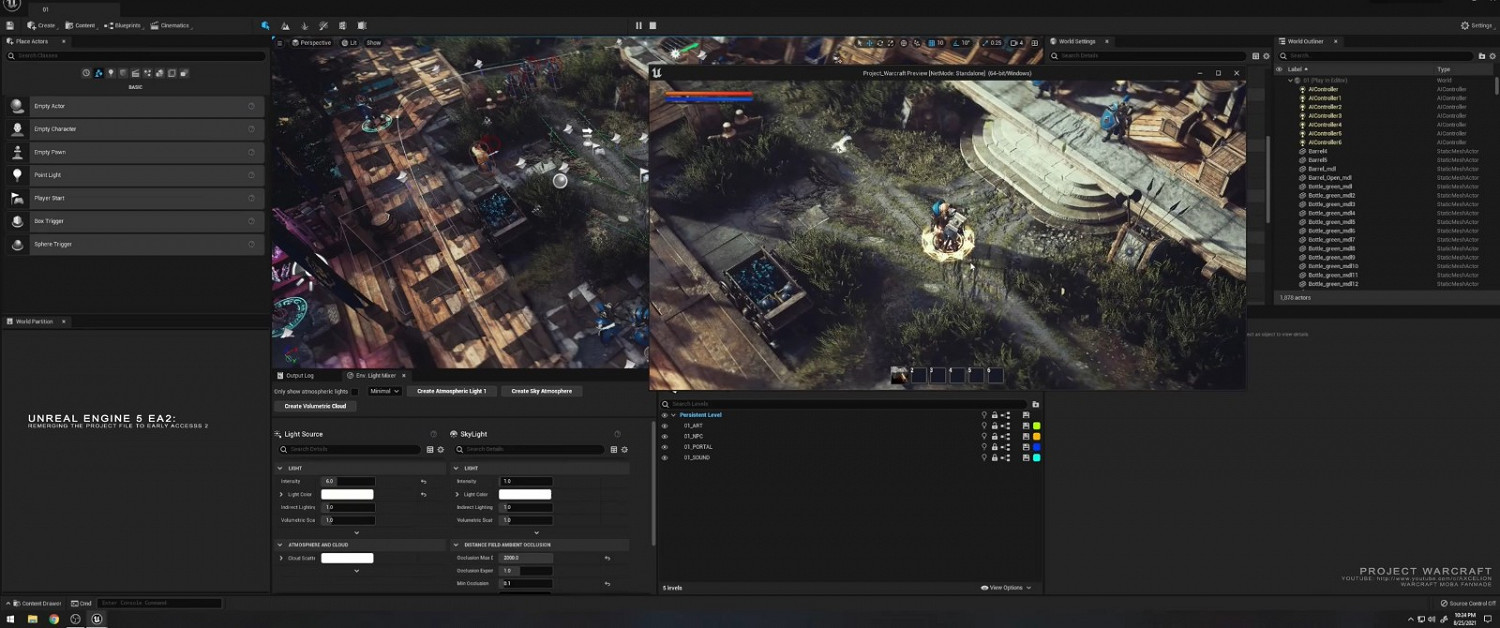Click the Save icon in main toolbar
Screen dimensions: 1500x628
point(8,25)
